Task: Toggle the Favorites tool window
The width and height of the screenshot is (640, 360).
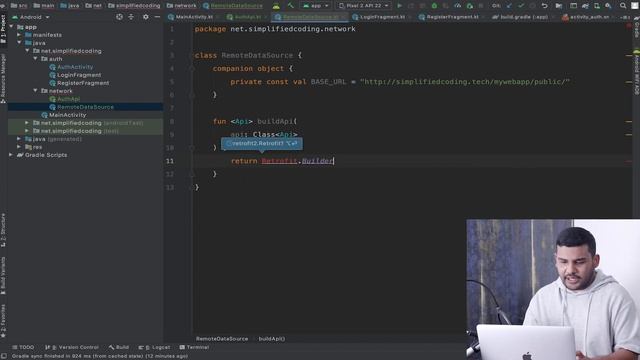Action: click(x=3, y=320)
